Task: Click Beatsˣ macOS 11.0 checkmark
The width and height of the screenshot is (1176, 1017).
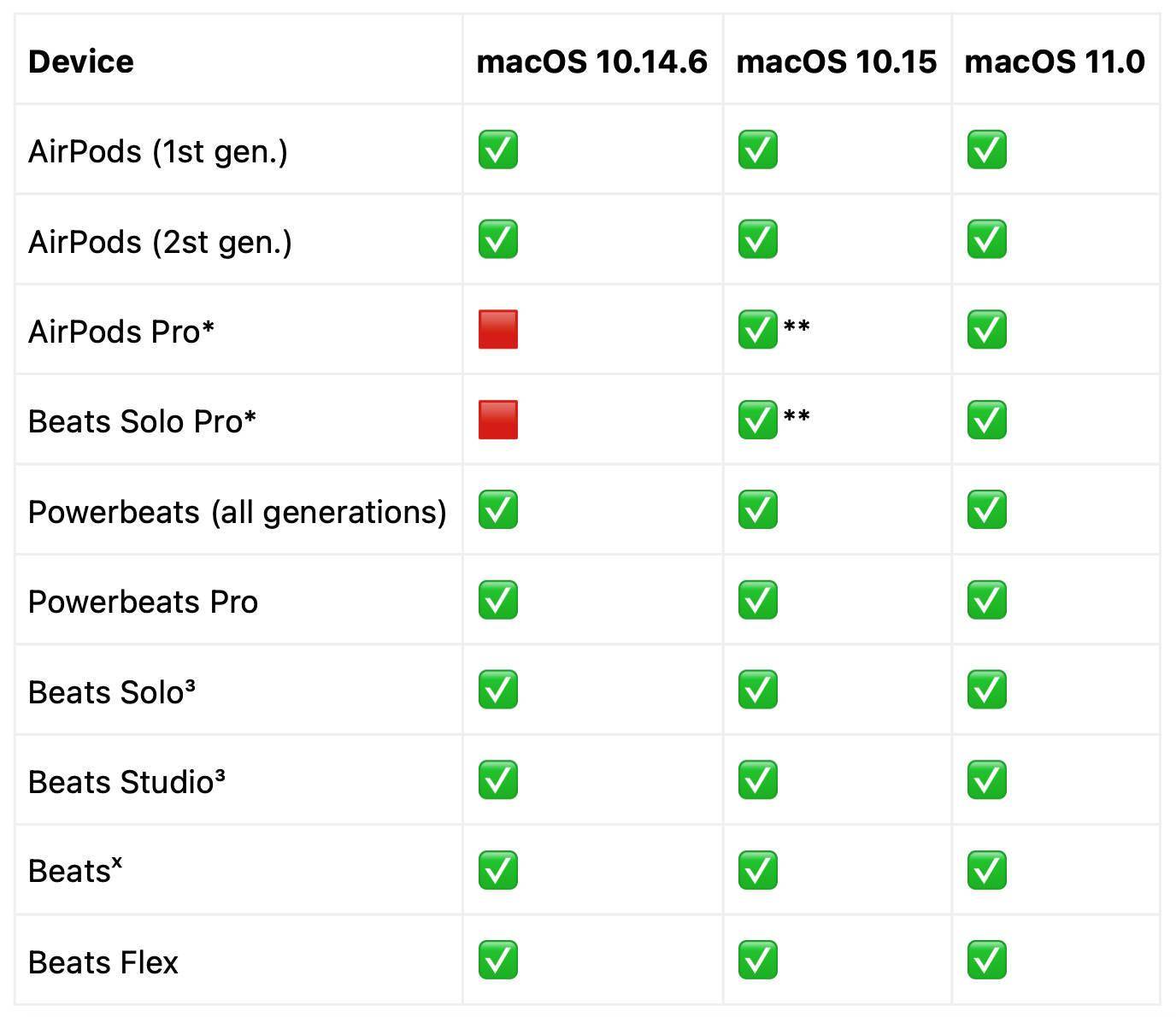Action: pos(986,870)
